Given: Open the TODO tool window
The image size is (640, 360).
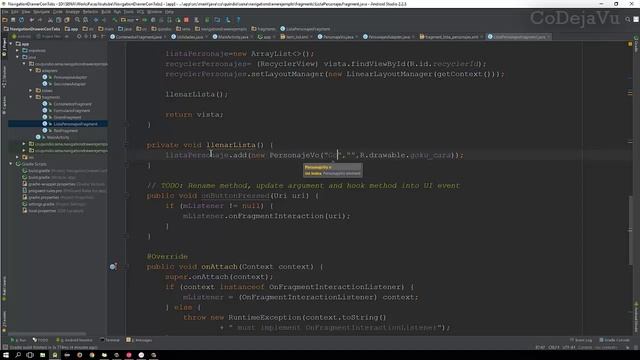Looking at the screenshot, I should point(40,340).
